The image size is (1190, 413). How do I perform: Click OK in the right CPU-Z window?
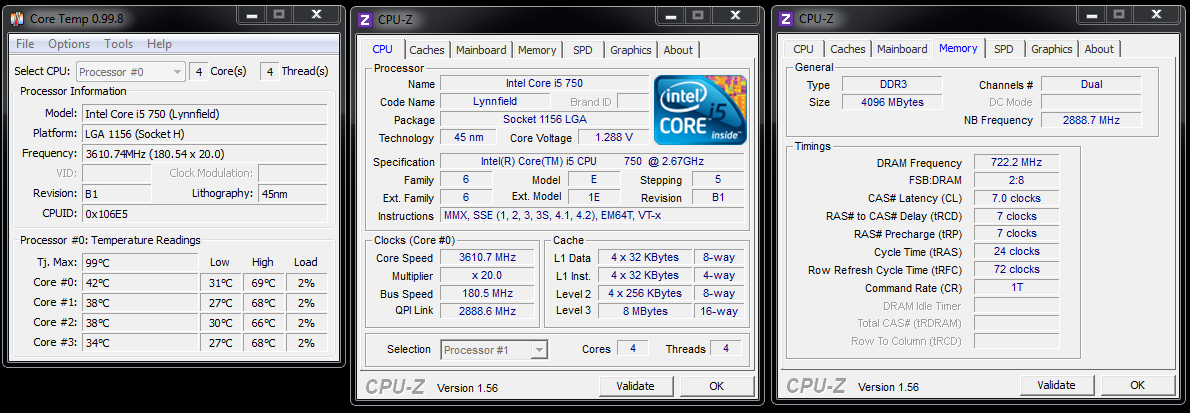coord(1137,385)
